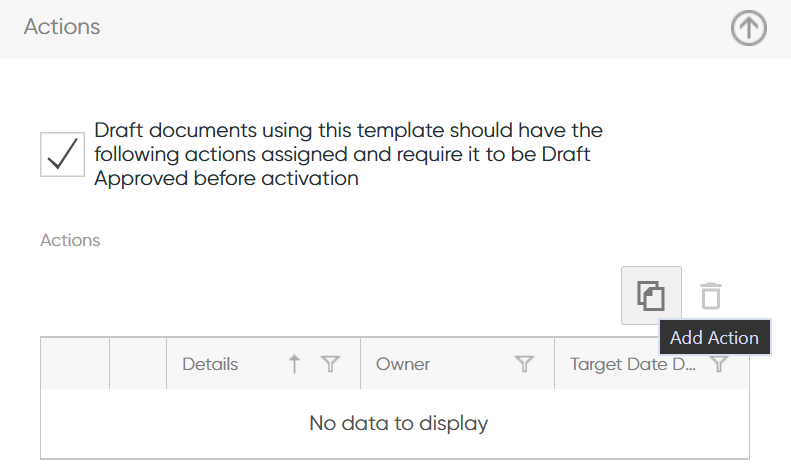Click the Target Date D... column header

(x=633, y=364)
